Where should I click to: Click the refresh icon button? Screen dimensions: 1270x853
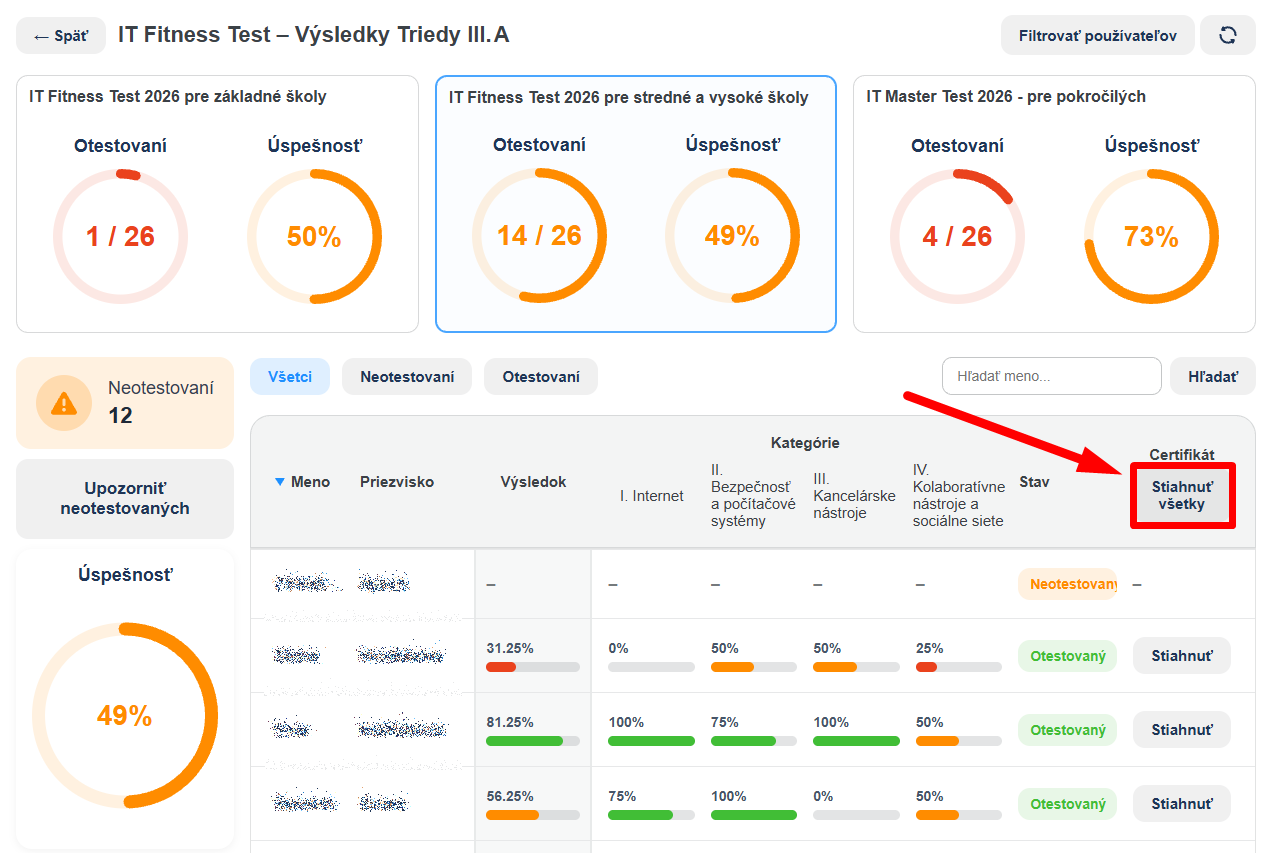1228,35
